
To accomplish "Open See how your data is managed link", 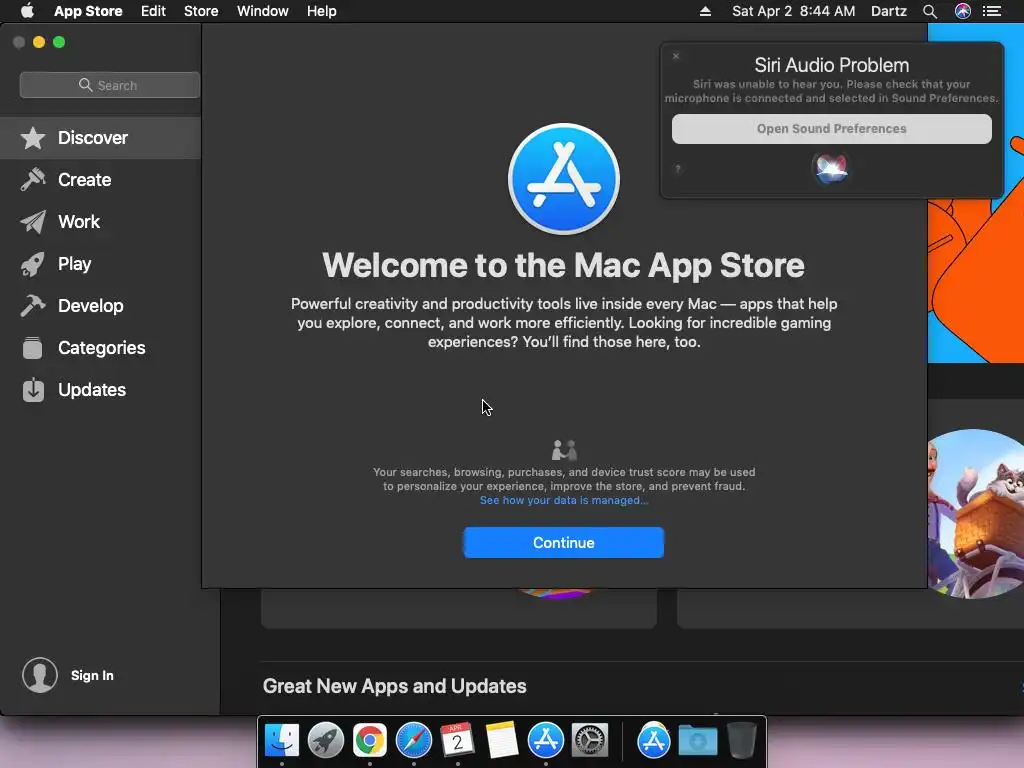I will [x=564, y=500].
